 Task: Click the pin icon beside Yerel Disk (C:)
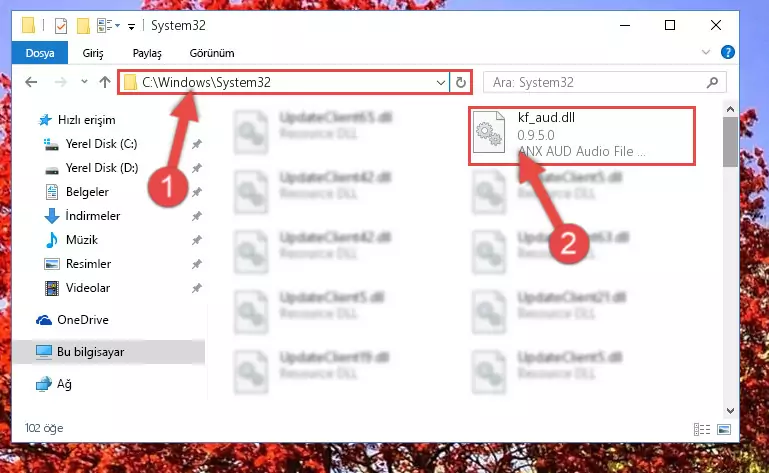[197, 144]
